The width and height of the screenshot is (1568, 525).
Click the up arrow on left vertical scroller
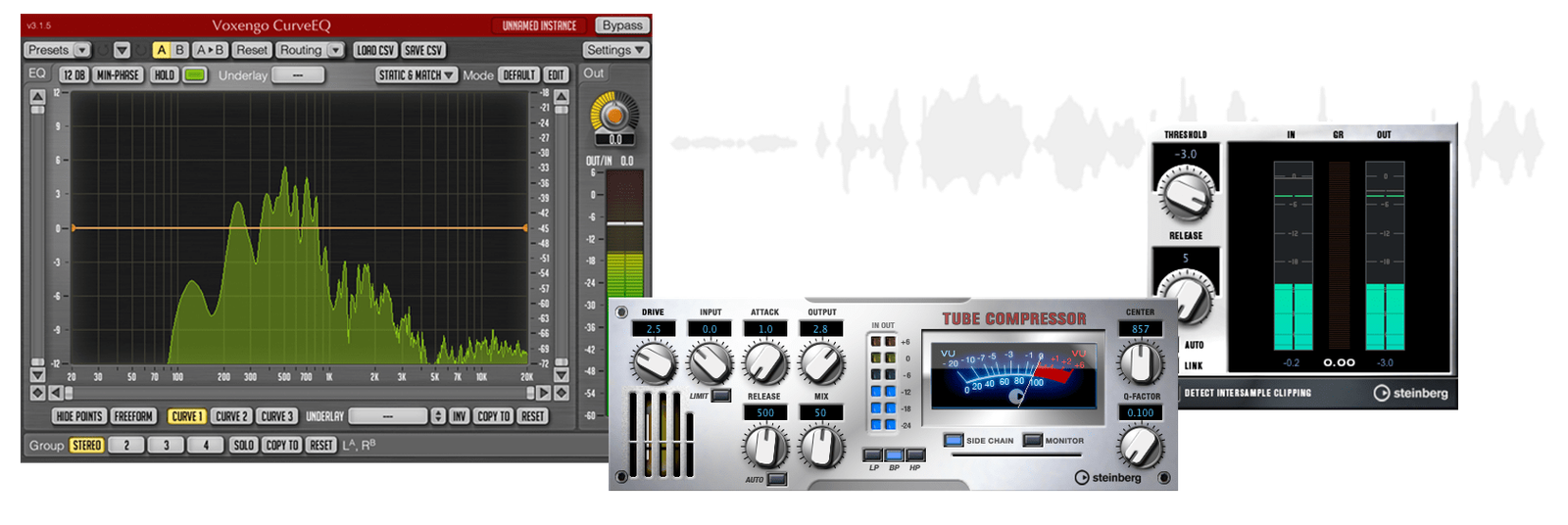point(37,96)
